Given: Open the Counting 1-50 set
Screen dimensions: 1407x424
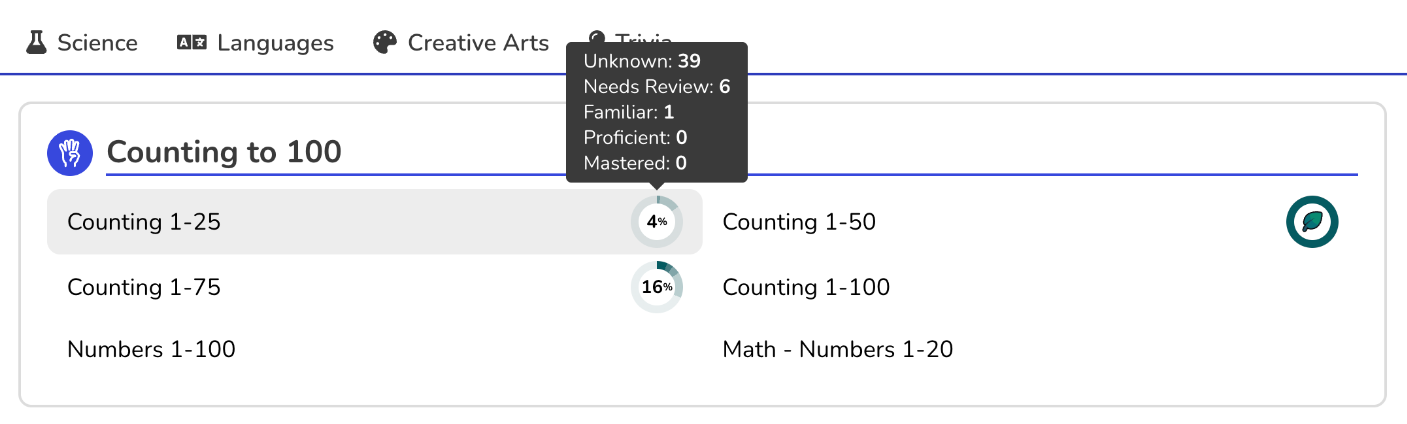Looking at the screenshot, I should [799, 222].
